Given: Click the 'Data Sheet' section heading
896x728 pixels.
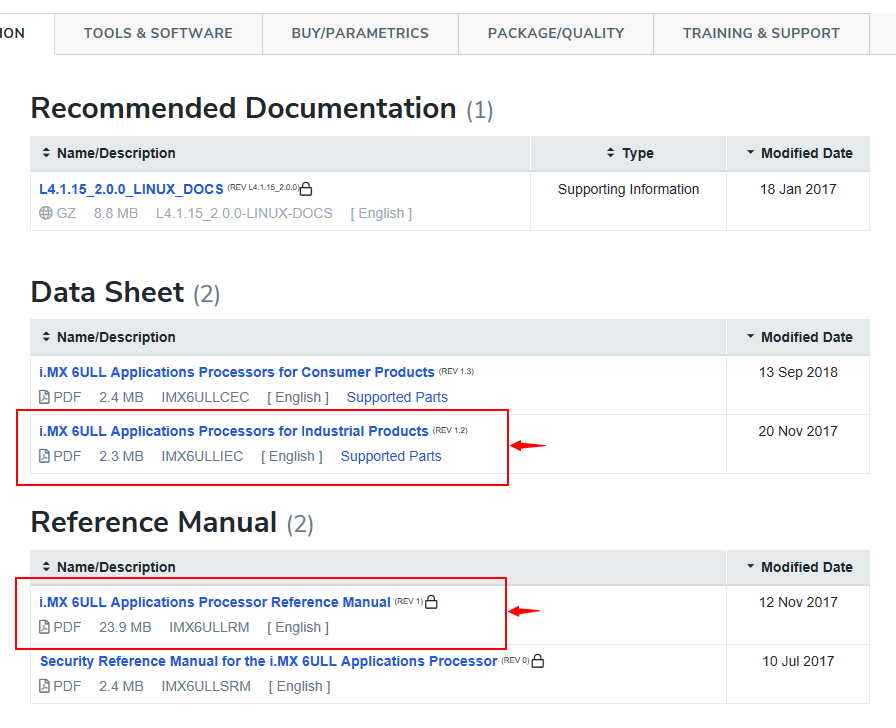Looking at the screenshot, I should pyautogui.click(x=107, y=292).
